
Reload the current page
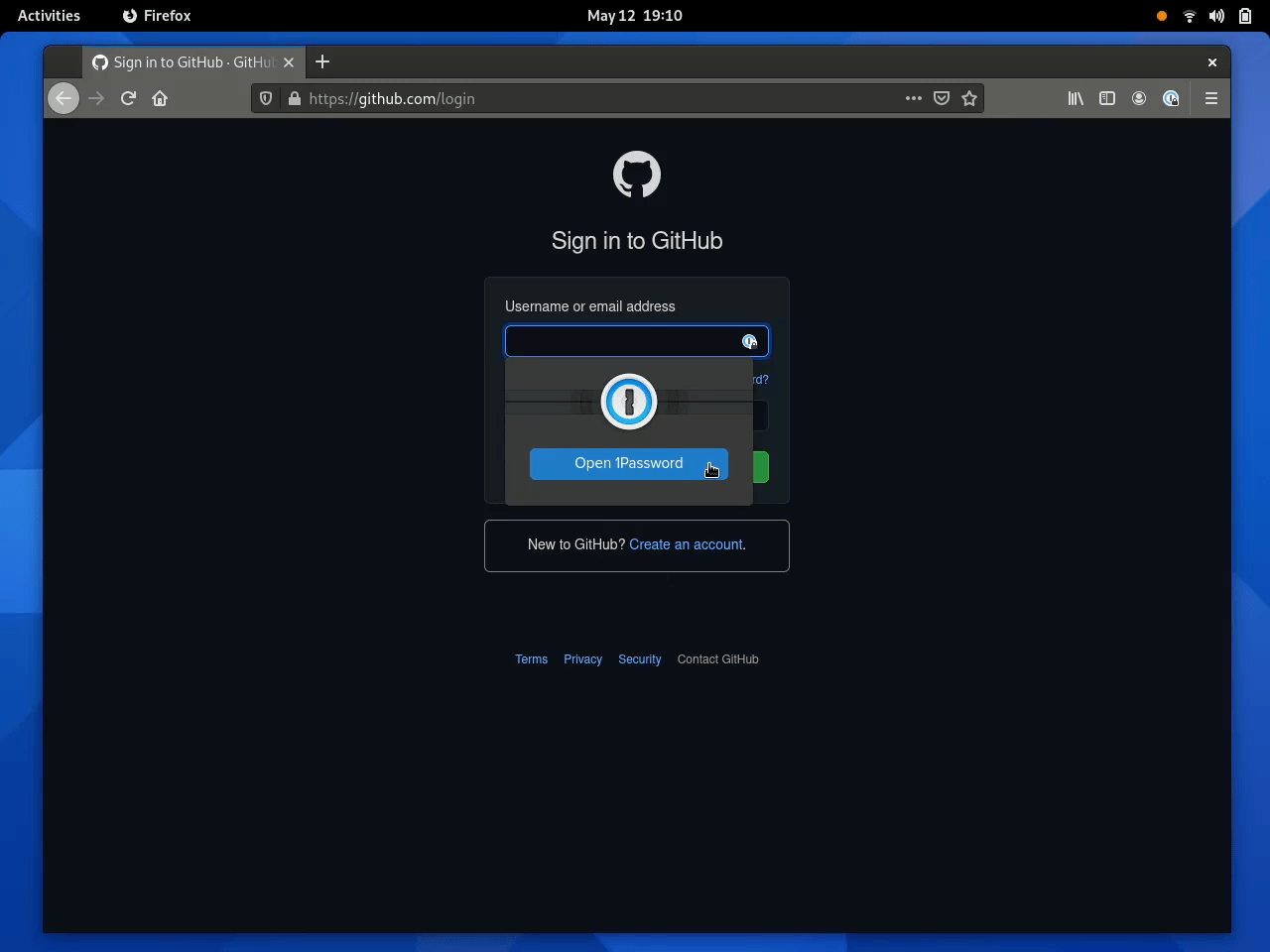point(128,98)
